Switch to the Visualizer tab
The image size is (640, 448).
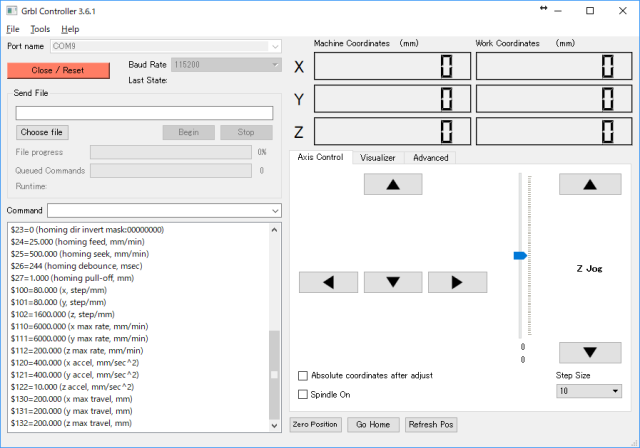(378, 158)
